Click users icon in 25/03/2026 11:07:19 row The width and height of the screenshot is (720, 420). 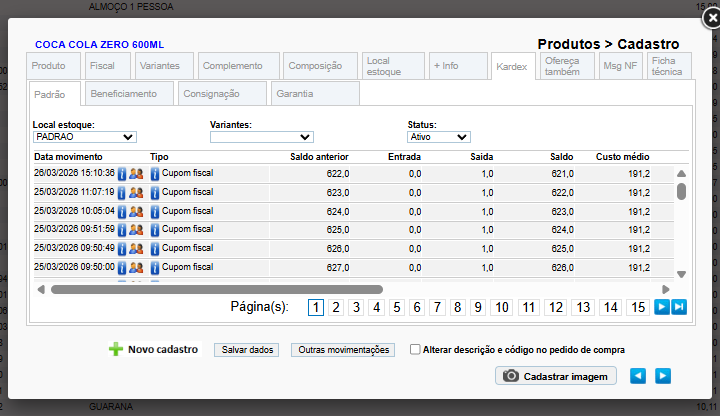point(136,193)
